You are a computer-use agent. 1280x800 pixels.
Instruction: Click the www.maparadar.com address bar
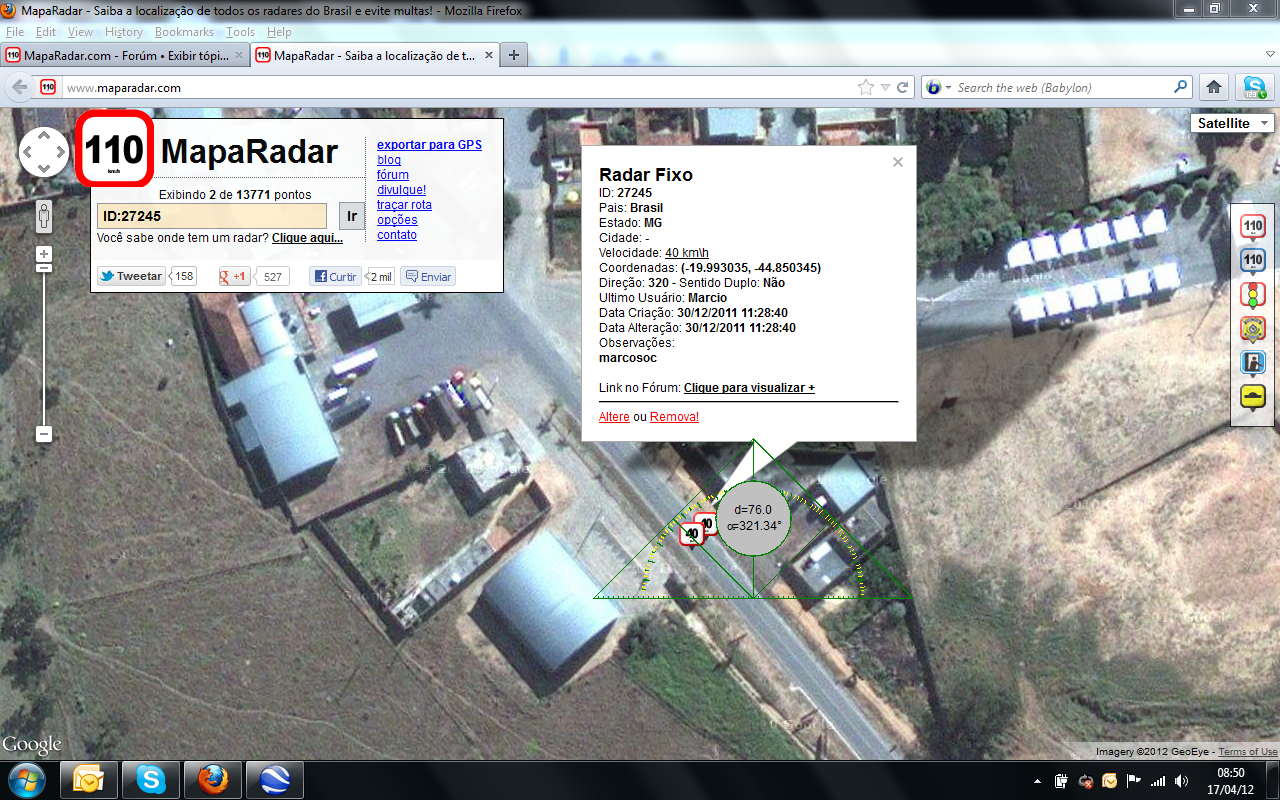pos(458,87)
